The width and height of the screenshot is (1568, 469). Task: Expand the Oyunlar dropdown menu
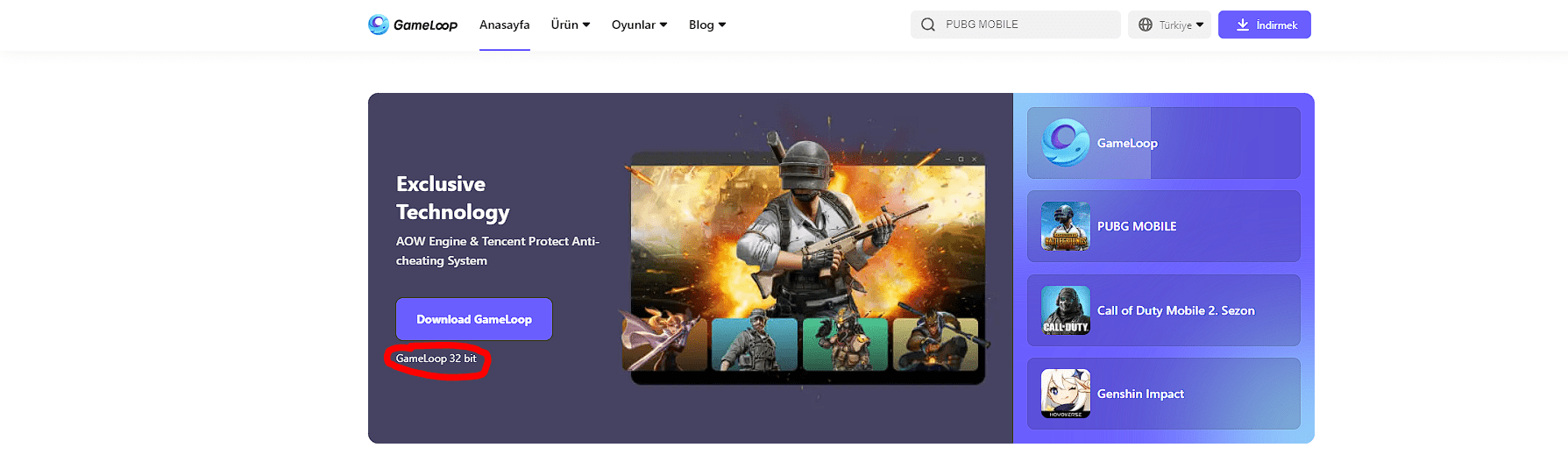coord(640,25)
